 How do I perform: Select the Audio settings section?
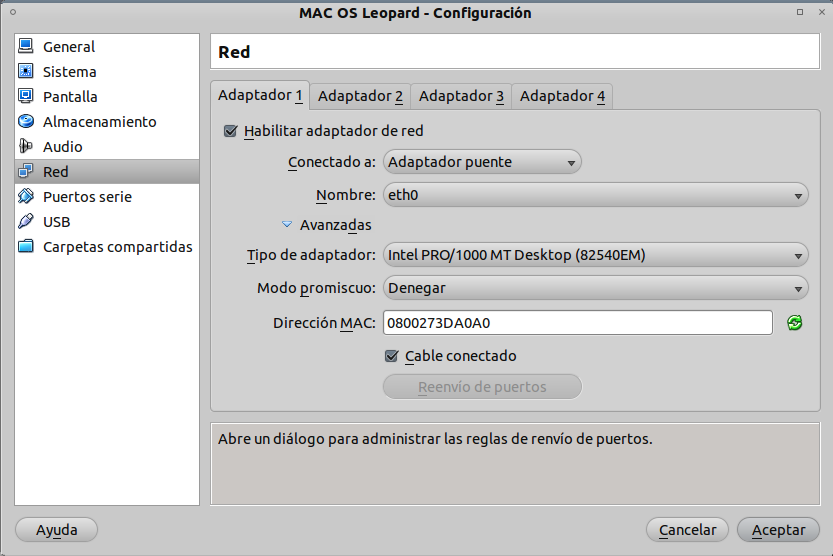click(x=107, y=147)
